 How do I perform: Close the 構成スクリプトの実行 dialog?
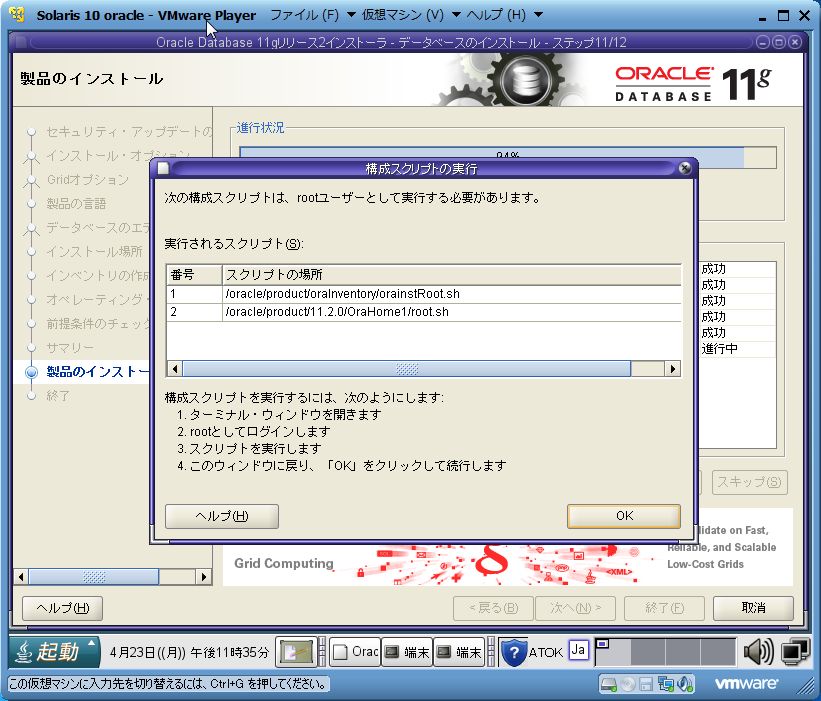(684, 168)
